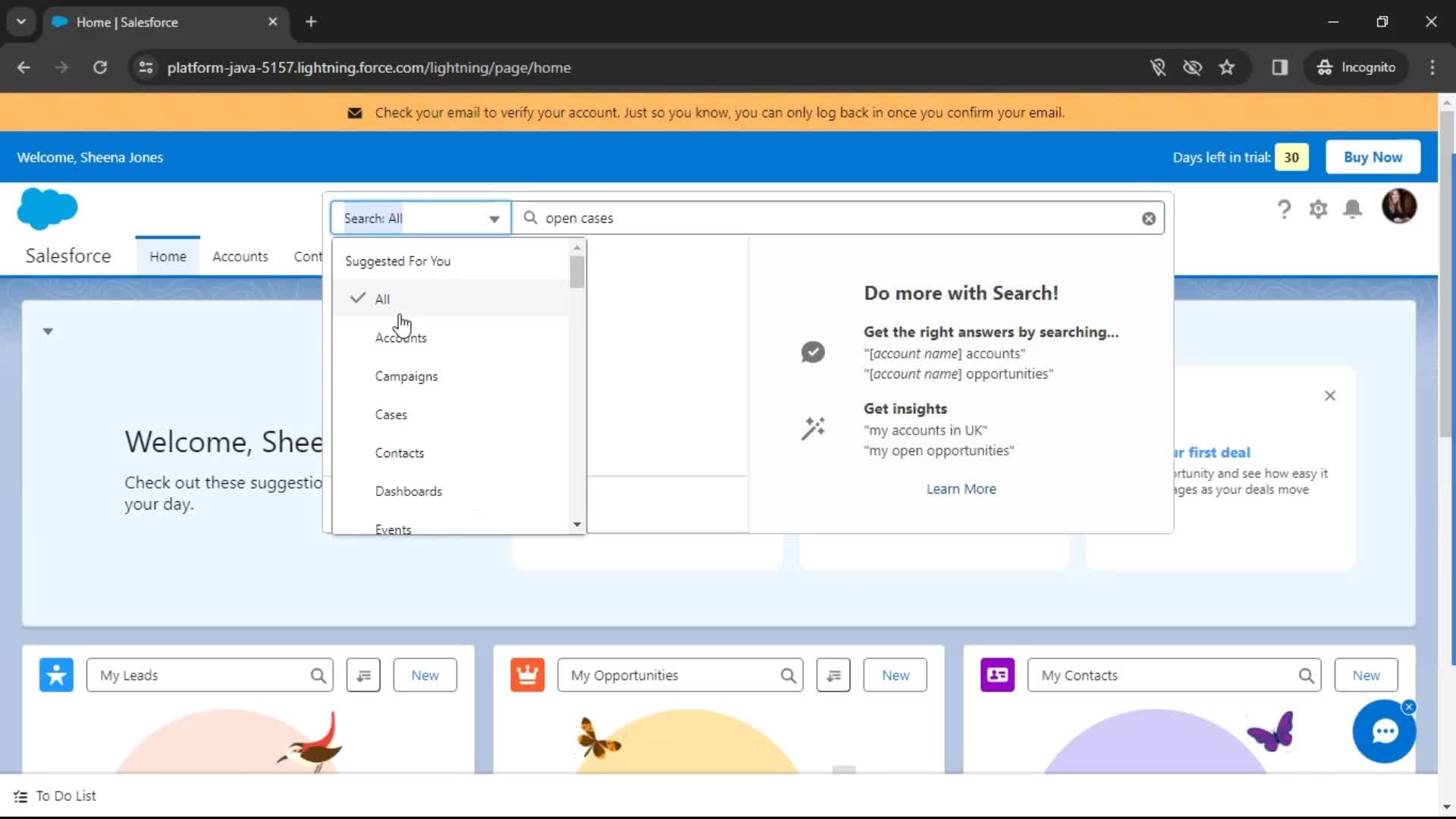The width and height of the screenshot is (1456, 819).
Task: Open the user profile avatar
Action: (1398, 206)
